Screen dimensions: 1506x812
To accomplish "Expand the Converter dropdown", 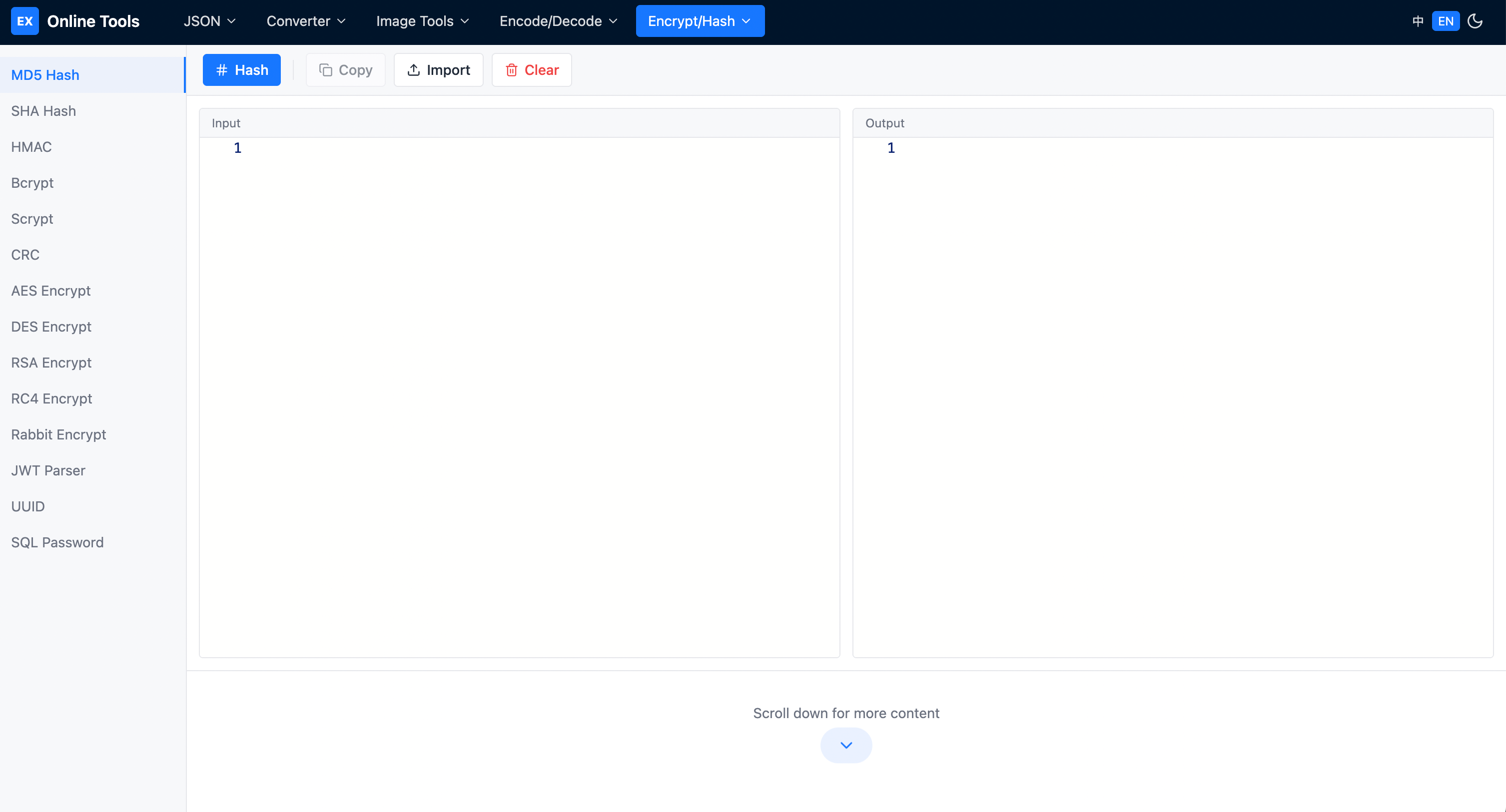I will coord(306,21).
